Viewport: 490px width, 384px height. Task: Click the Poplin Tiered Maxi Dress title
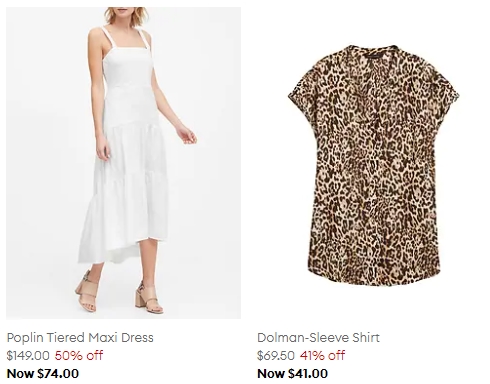point(80,337)
